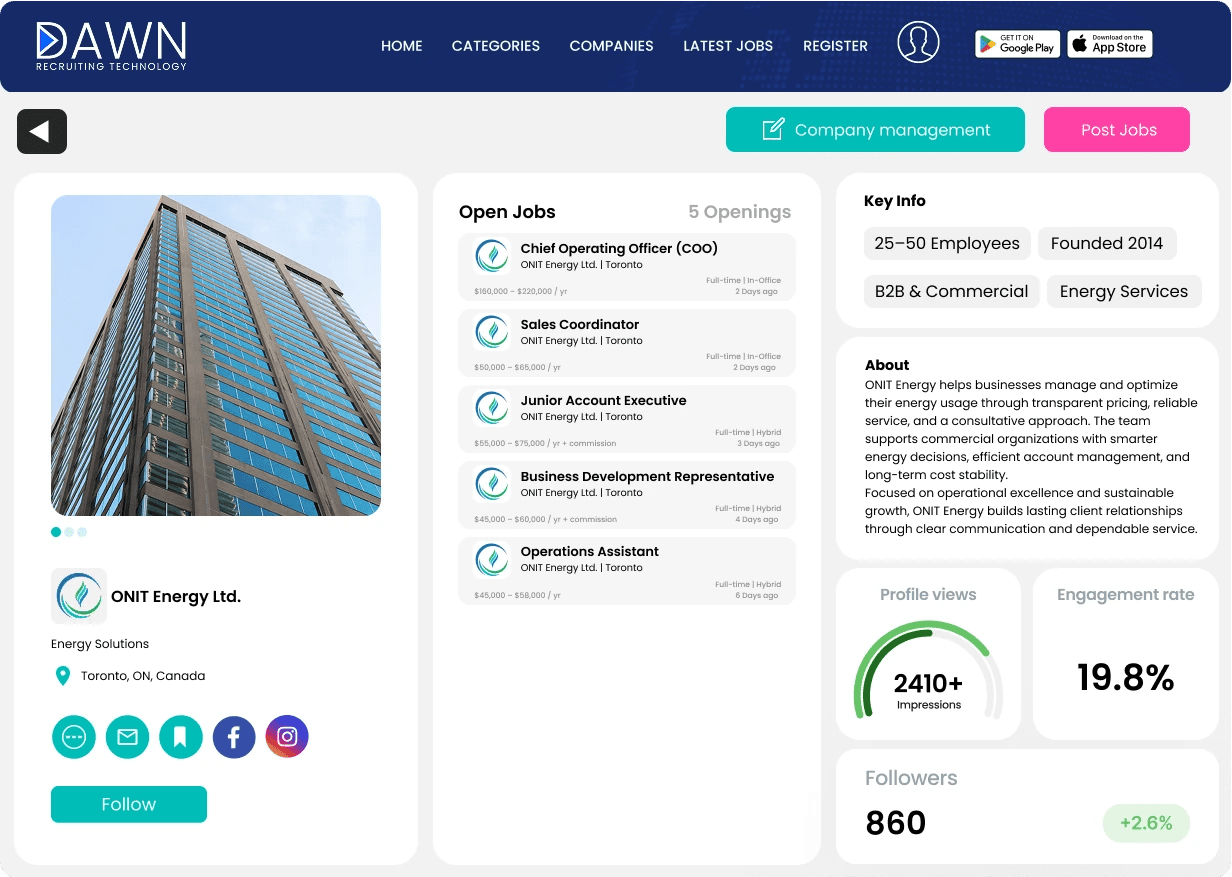Open the Junior Account Executive job listing

click(627, 419)
